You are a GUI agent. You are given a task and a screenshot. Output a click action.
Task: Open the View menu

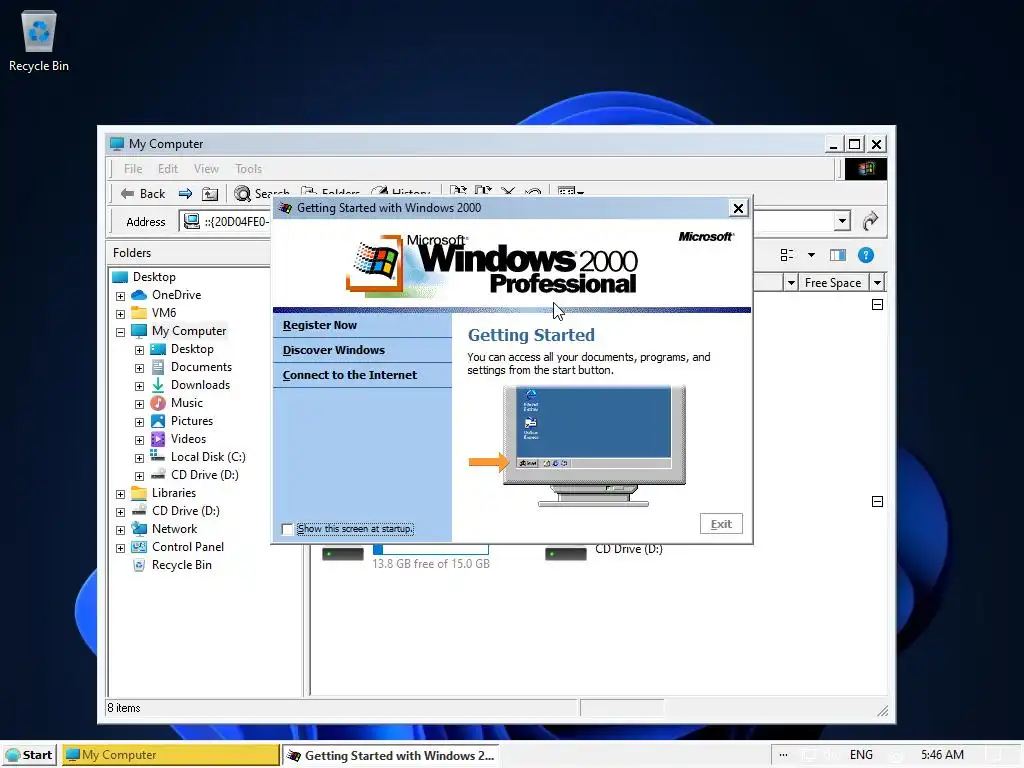[x=206, y=169]
